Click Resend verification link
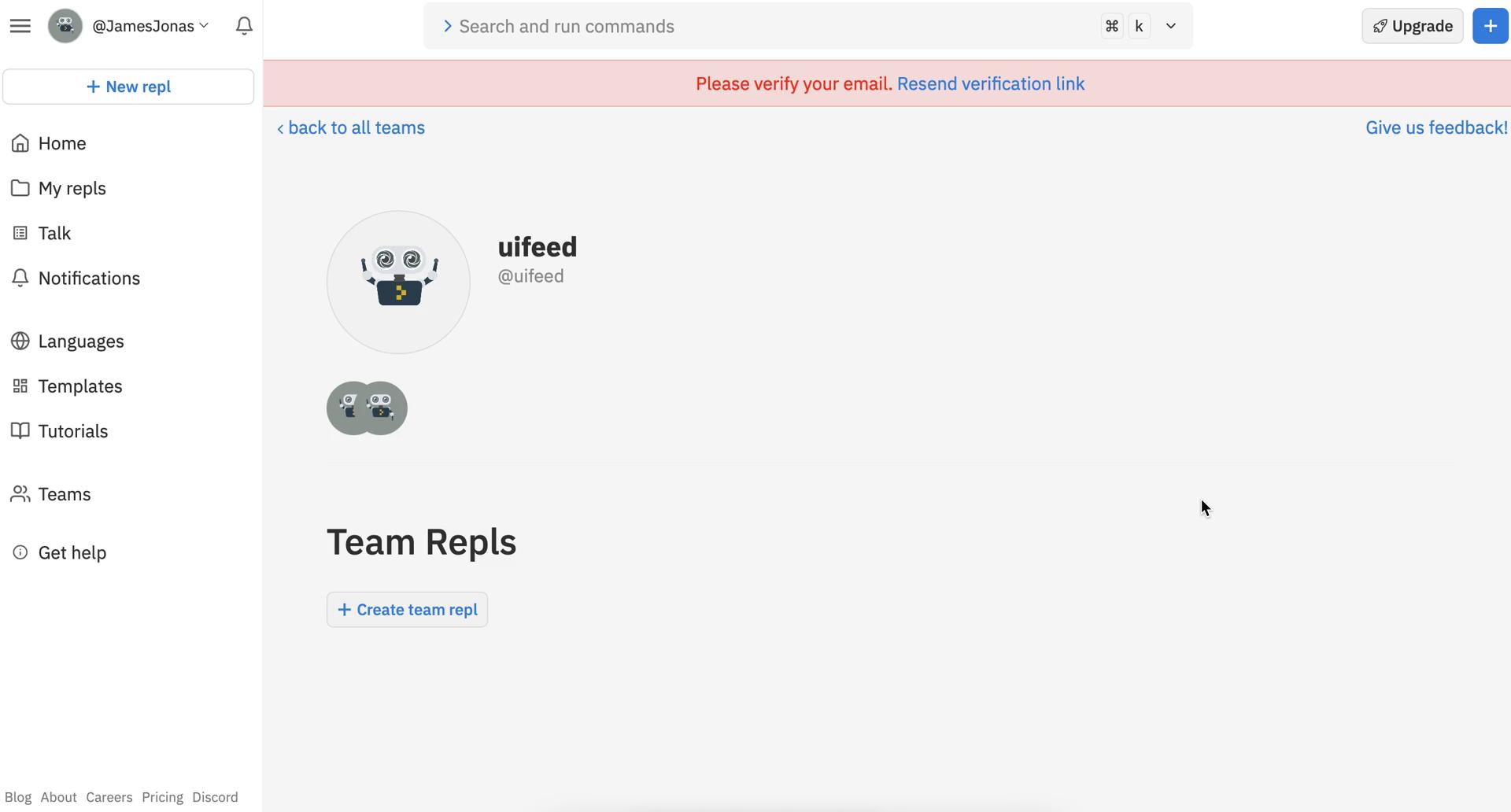The width and height of the screenshot is (1511, 812). tap(990, 83)
